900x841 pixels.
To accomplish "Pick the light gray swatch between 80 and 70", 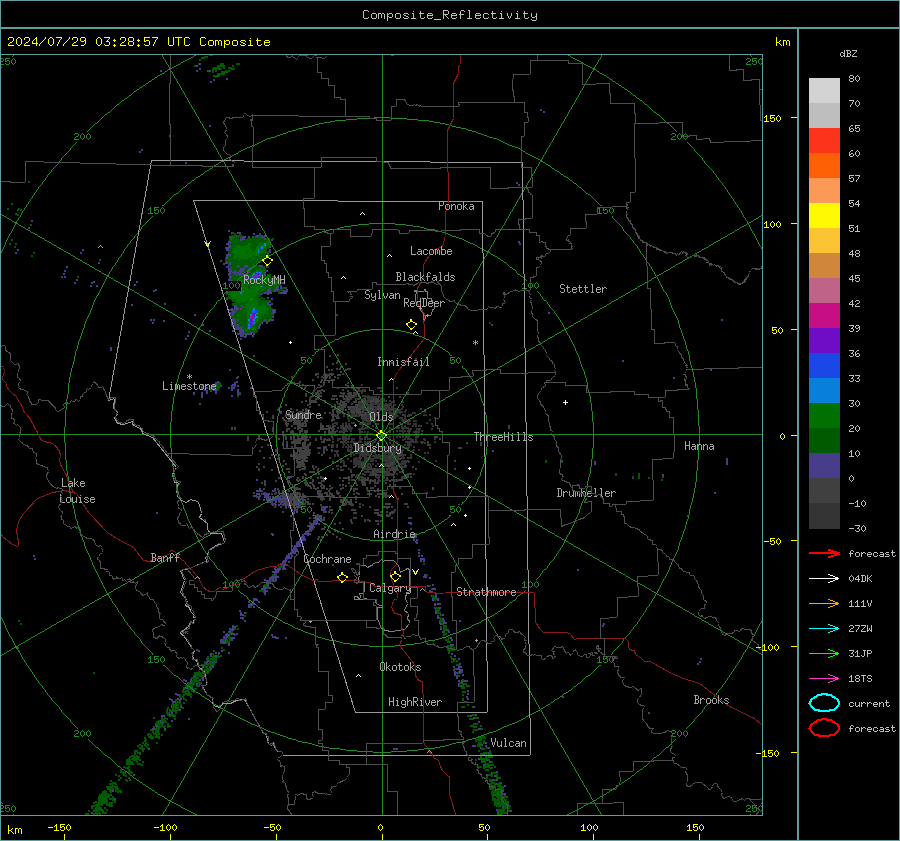I will pyautogui.click(x=824, y=90).
